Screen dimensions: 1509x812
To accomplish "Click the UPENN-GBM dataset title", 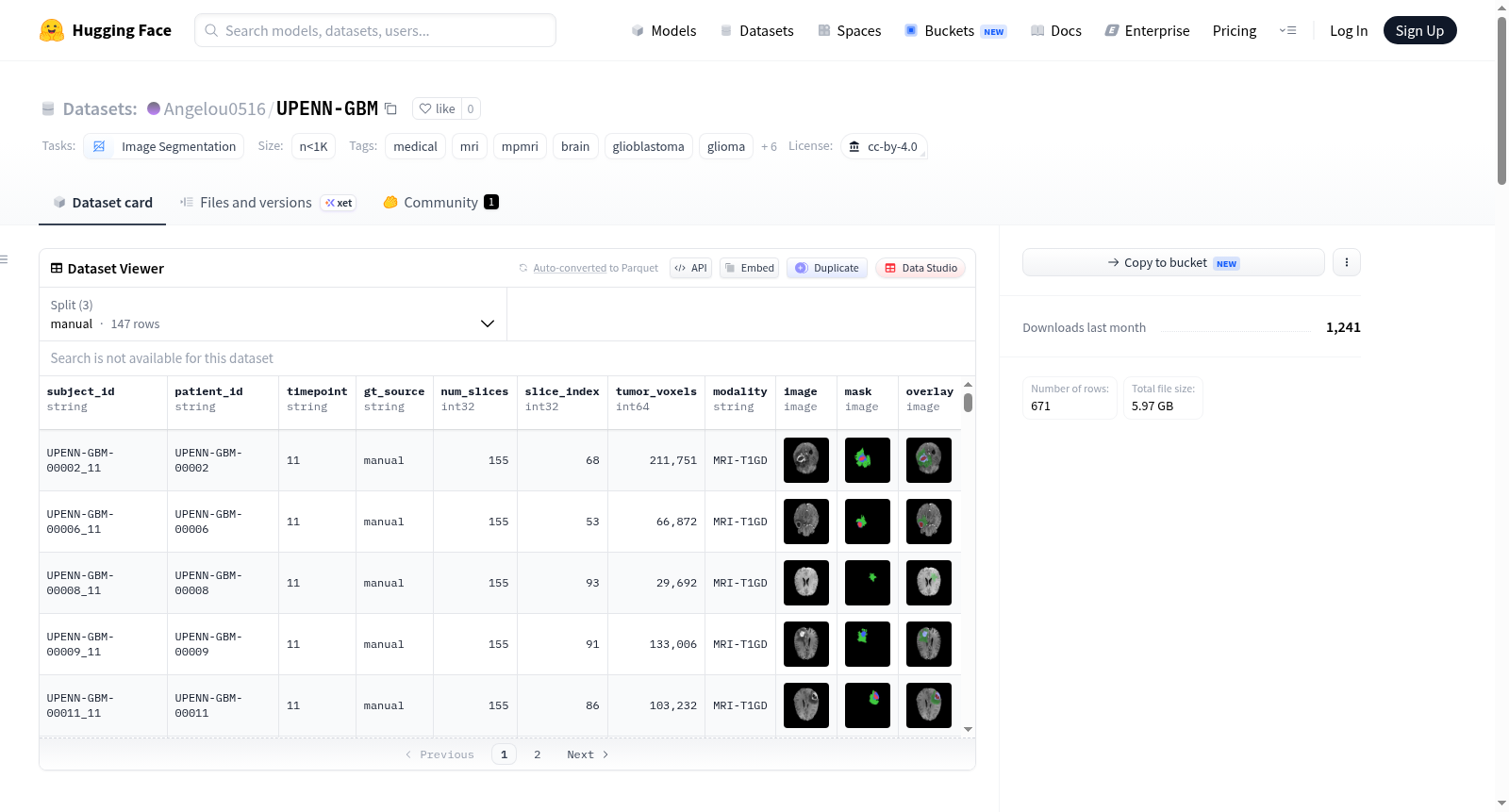I will coord(327,108).
